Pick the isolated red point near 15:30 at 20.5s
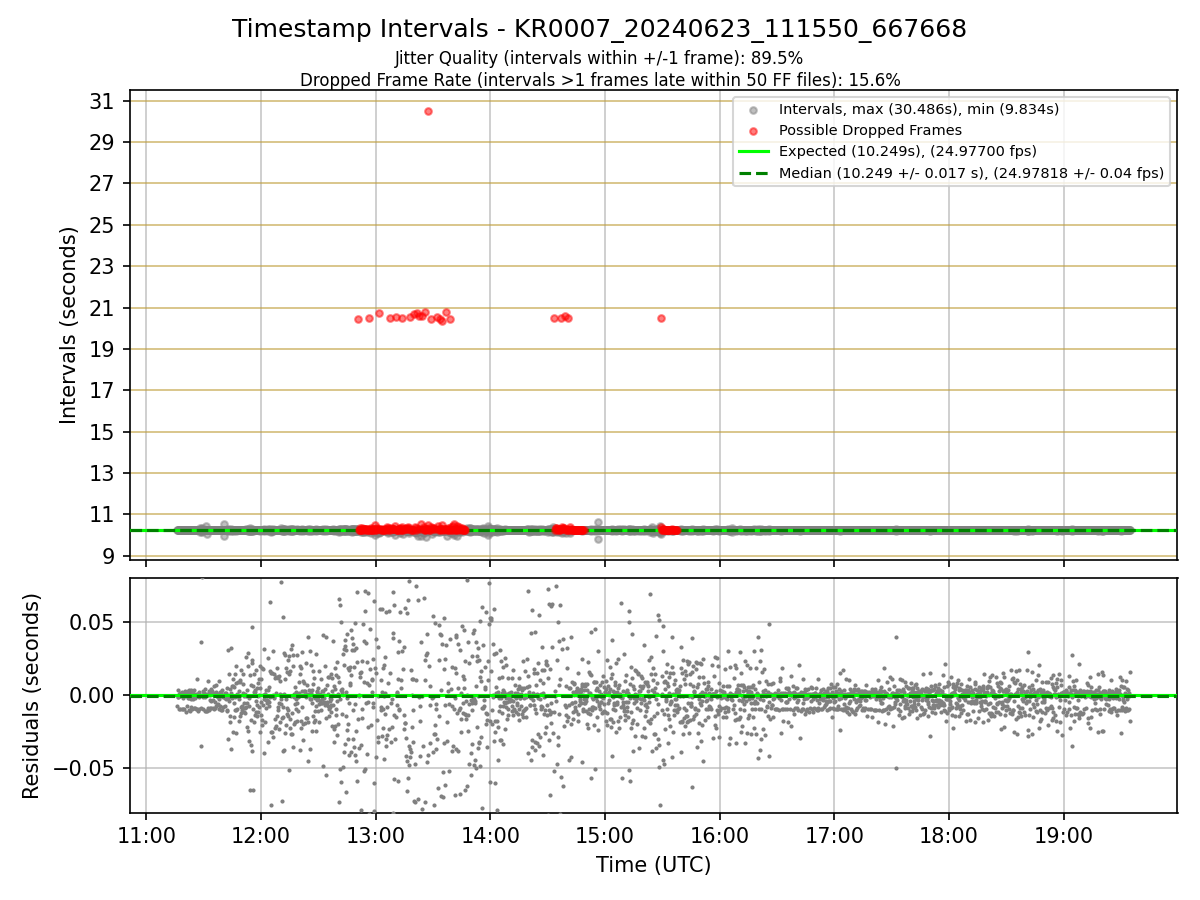 (661, 318)
